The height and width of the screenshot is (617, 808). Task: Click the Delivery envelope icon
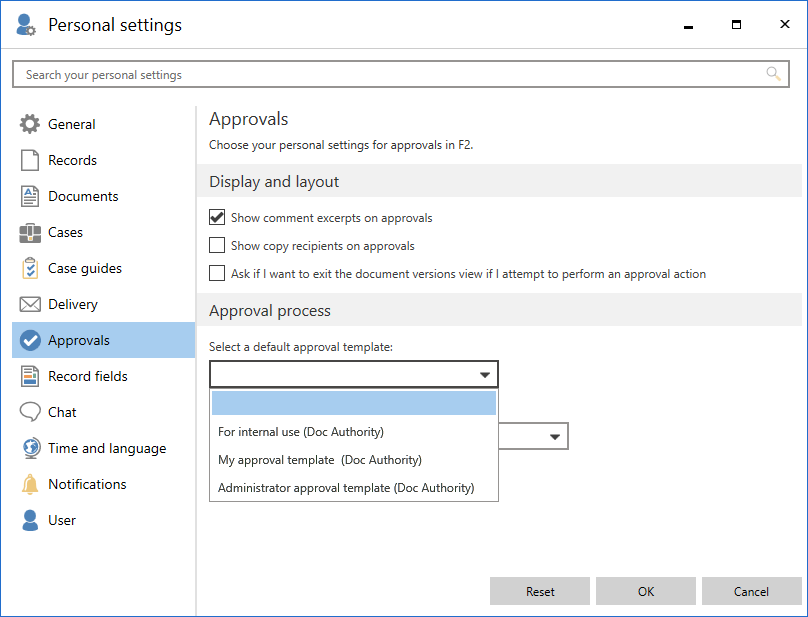[30, 305]
